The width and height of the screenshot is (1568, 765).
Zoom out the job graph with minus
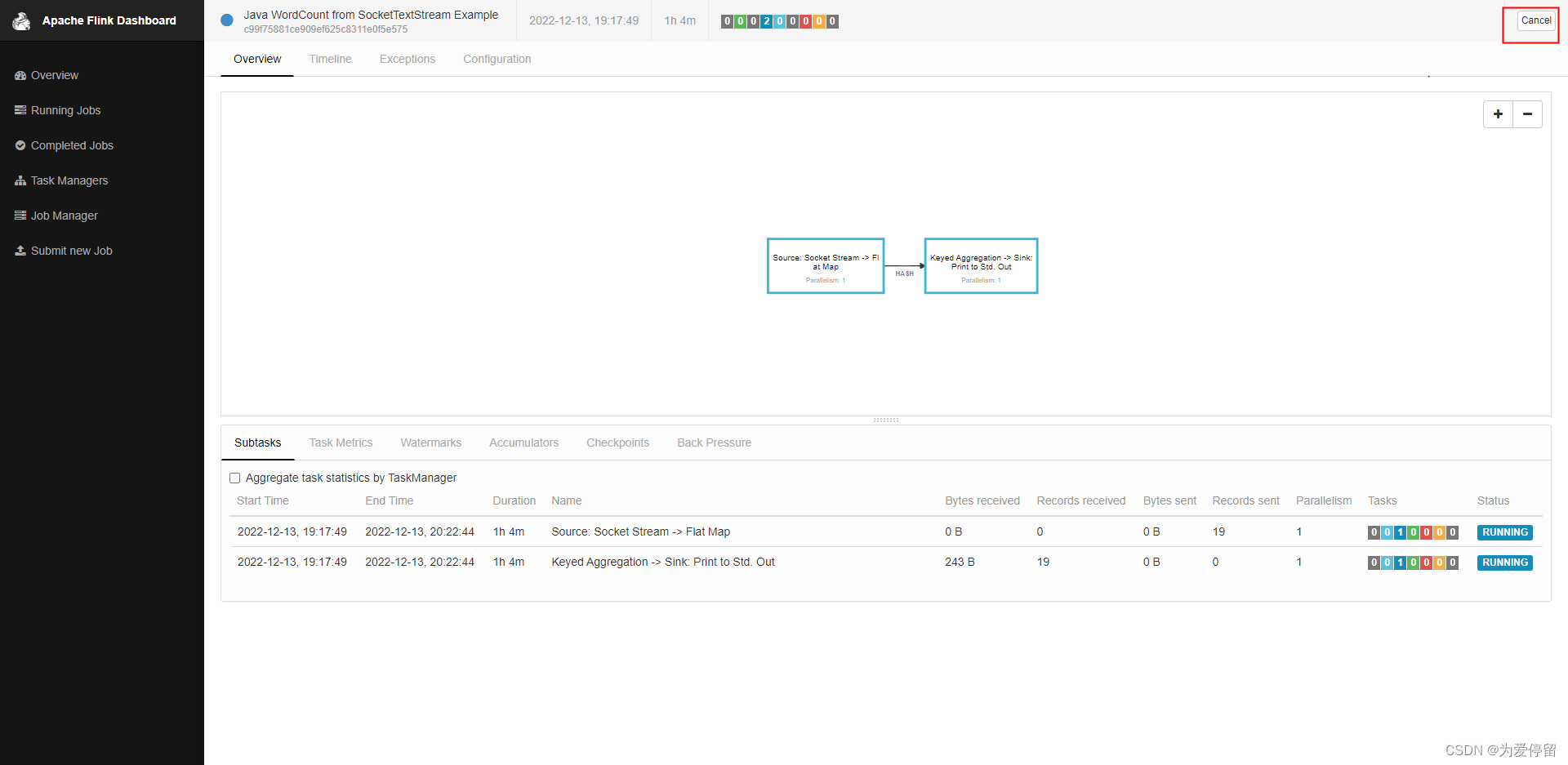[1527, 114]
